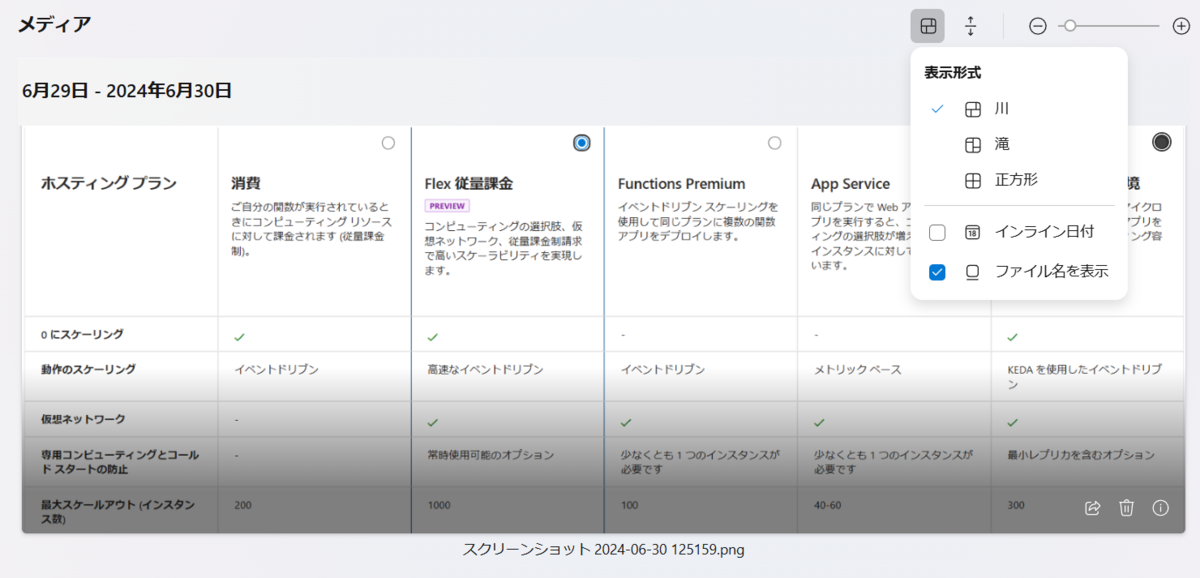Select the 川 (River) layout
The image size is (1200, 578).
click(x=1019, y=109)
